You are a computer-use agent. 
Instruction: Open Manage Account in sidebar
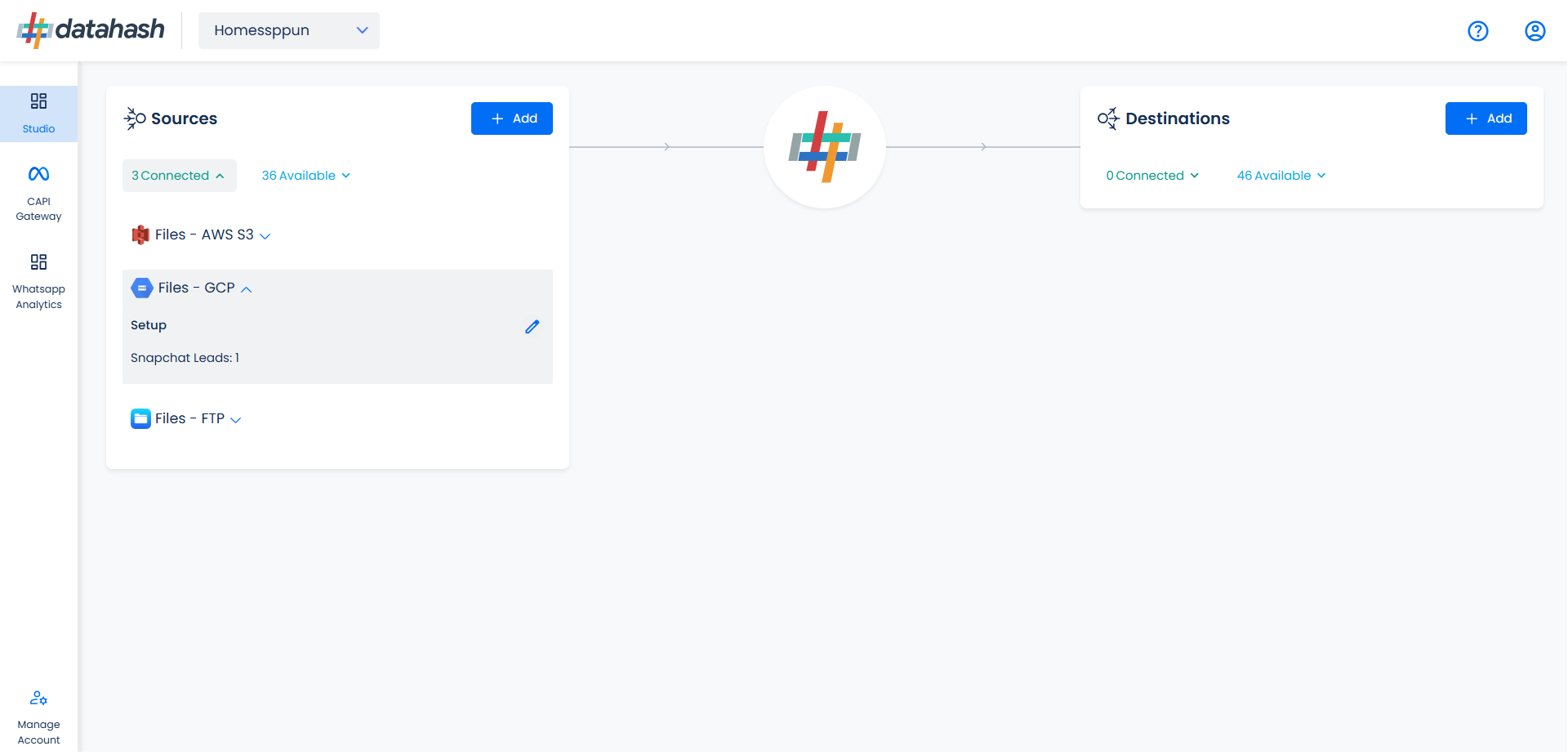(x=38, y=717)
